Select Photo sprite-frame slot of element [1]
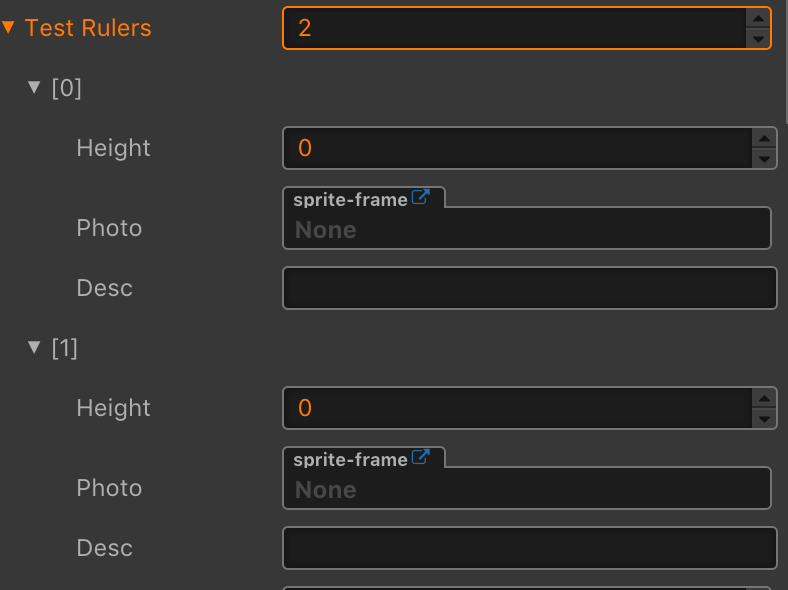Image resolution: width=788 pixels, height=590 pixels. coord(527,489)
